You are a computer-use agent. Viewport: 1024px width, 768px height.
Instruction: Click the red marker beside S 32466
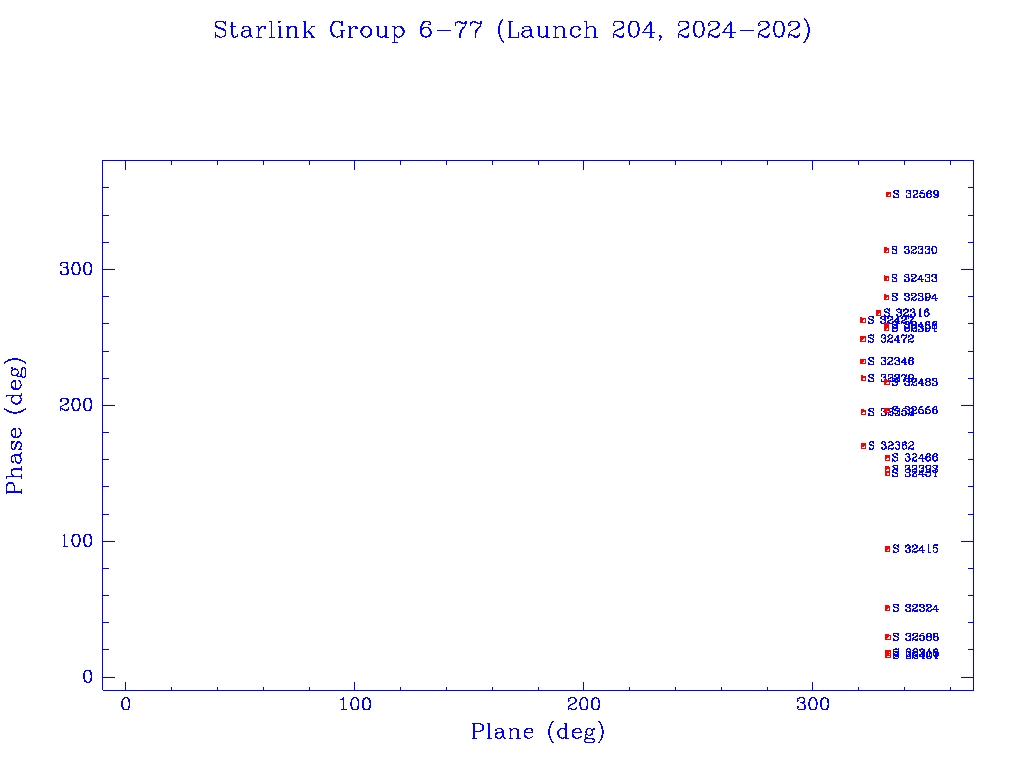(x=887, y=458)
